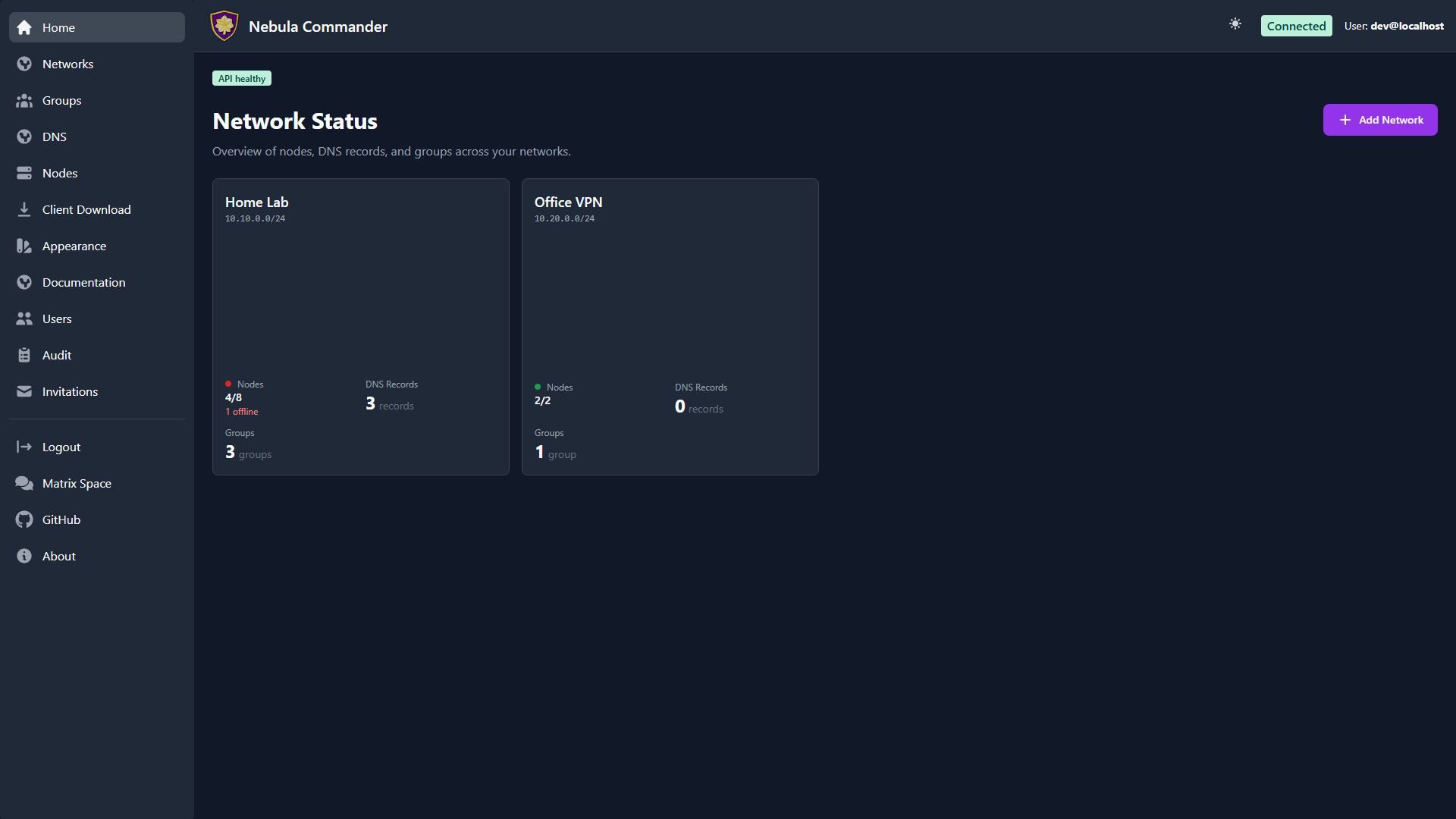Open the Documentation label
Screen dimensions: 1456x819
pyautogui.click(x=84, y=282)
